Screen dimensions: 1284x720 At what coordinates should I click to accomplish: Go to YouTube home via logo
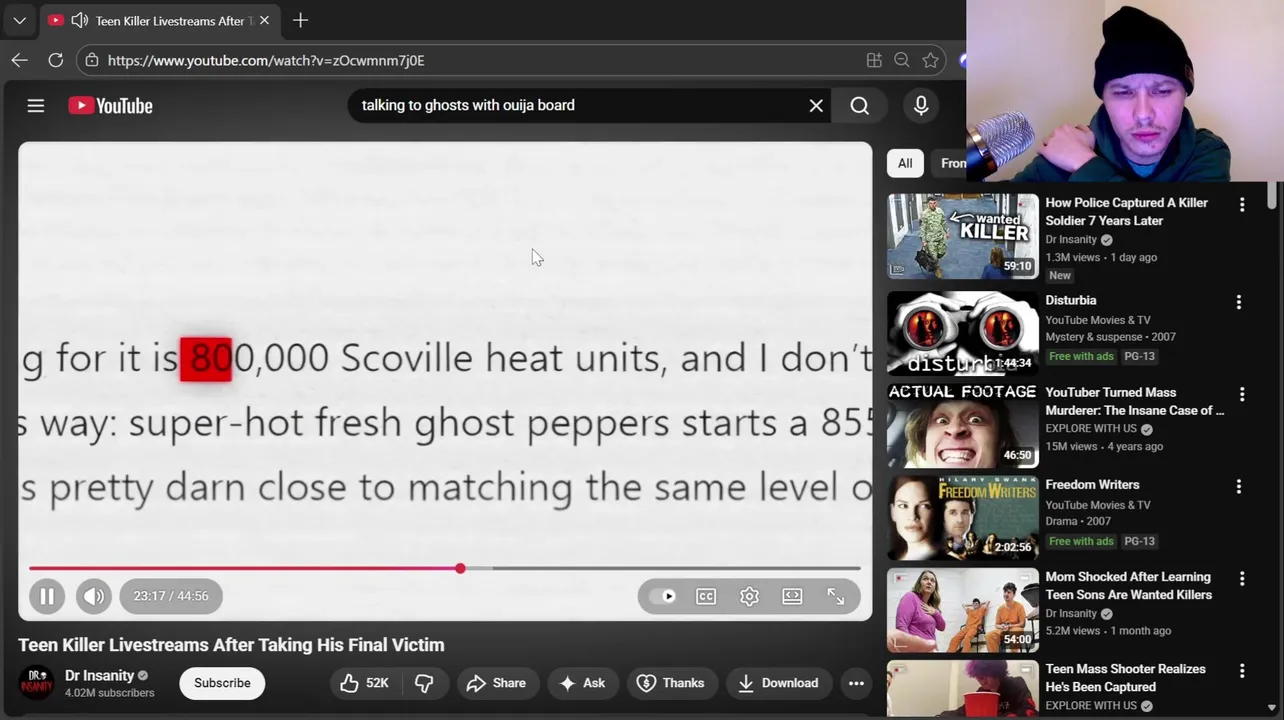tap(110, 105)
